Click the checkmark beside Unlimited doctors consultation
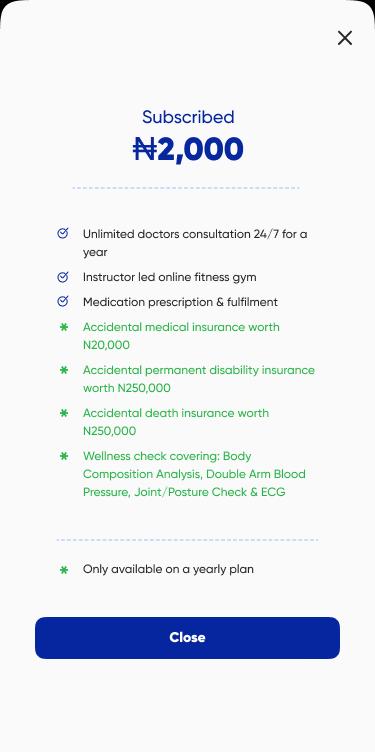The image size is (375, 752). tap(63, 234)
